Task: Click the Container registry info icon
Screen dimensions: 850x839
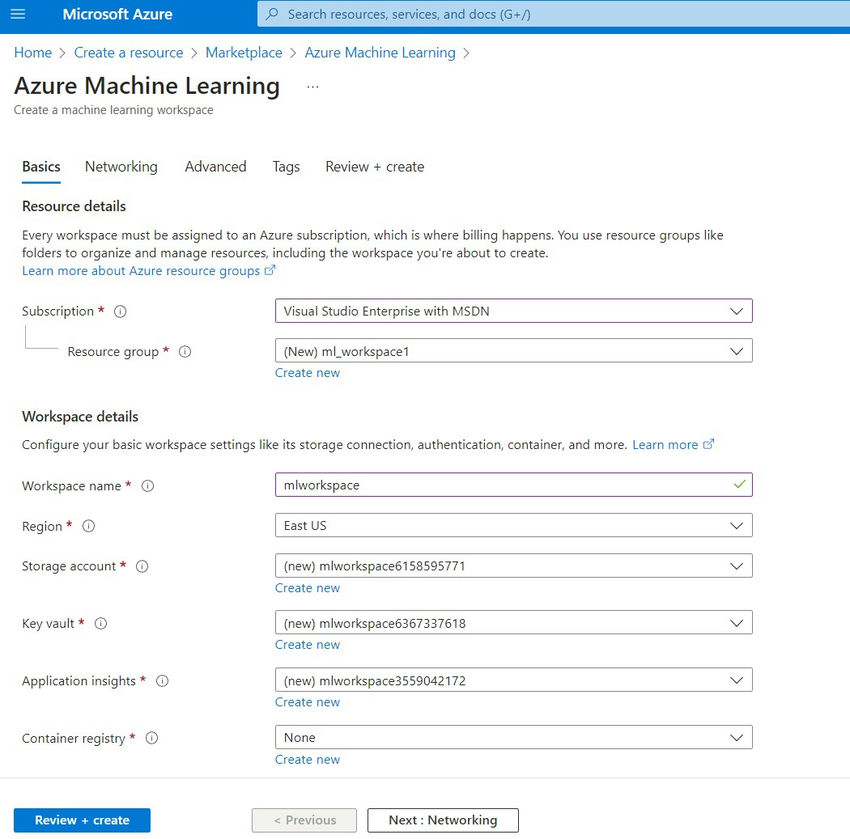Action: click(152, 738)
